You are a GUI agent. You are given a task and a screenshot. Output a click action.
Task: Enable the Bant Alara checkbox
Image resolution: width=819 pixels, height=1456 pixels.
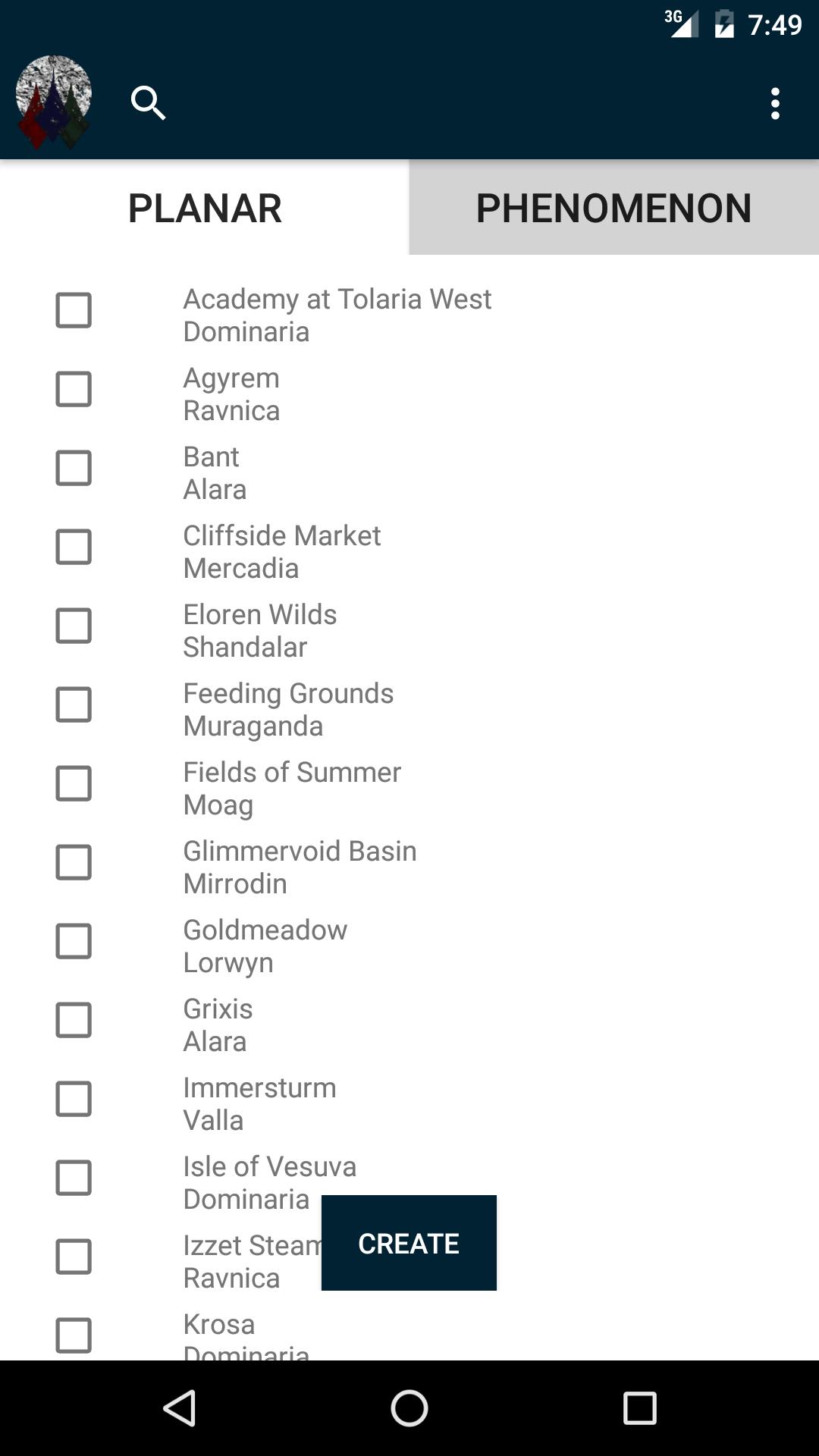coord(74,468)
